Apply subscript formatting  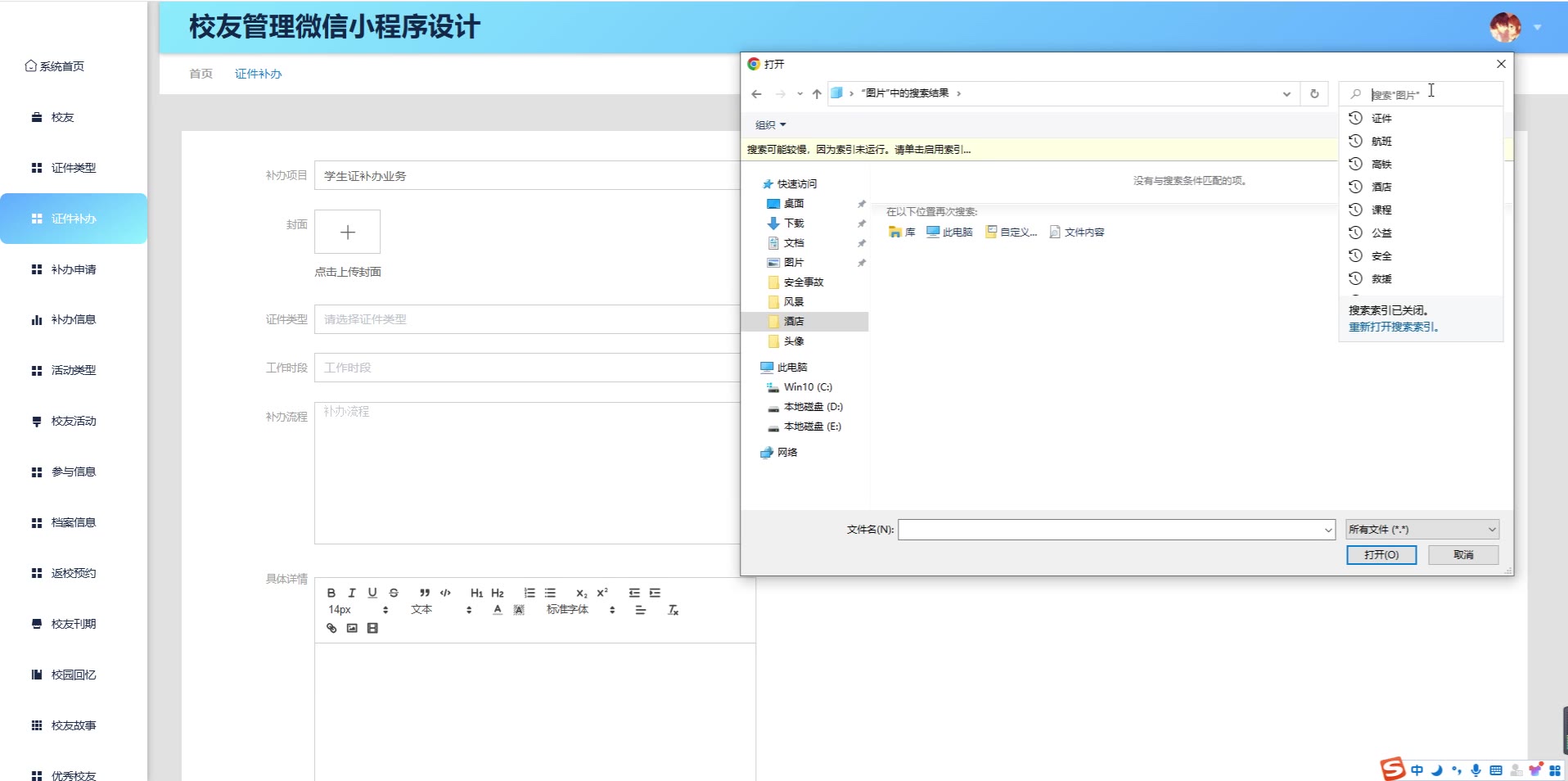581,593
